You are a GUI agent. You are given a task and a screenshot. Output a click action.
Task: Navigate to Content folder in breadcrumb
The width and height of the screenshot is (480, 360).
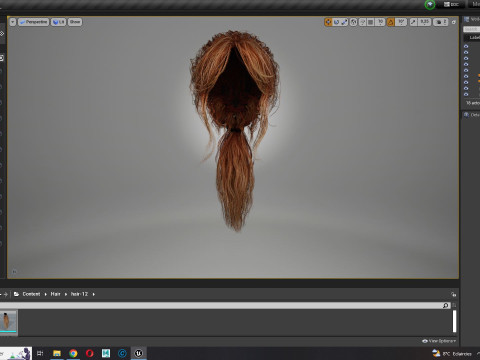(31, 294)
